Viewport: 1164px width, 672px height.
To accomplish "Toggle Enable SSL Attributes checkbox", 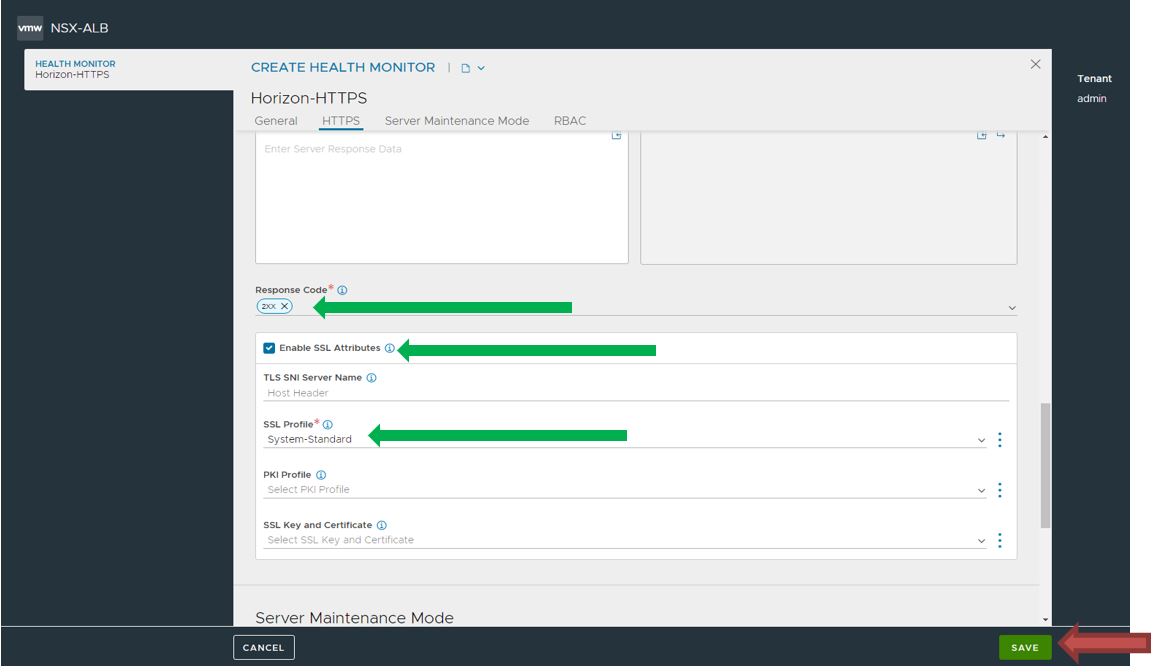I will [x=269, y=348].
